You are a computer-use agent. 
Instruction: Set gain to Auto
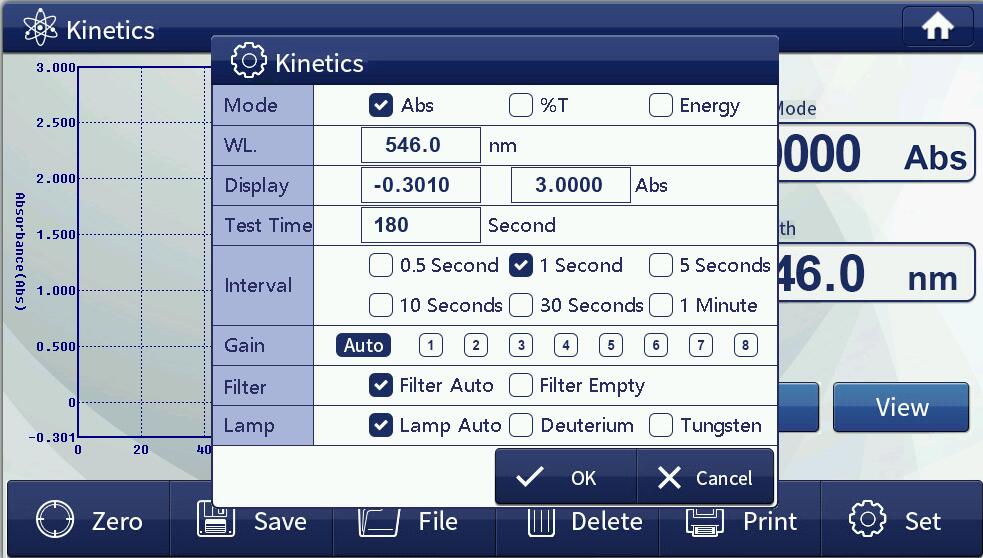point(363,345)
